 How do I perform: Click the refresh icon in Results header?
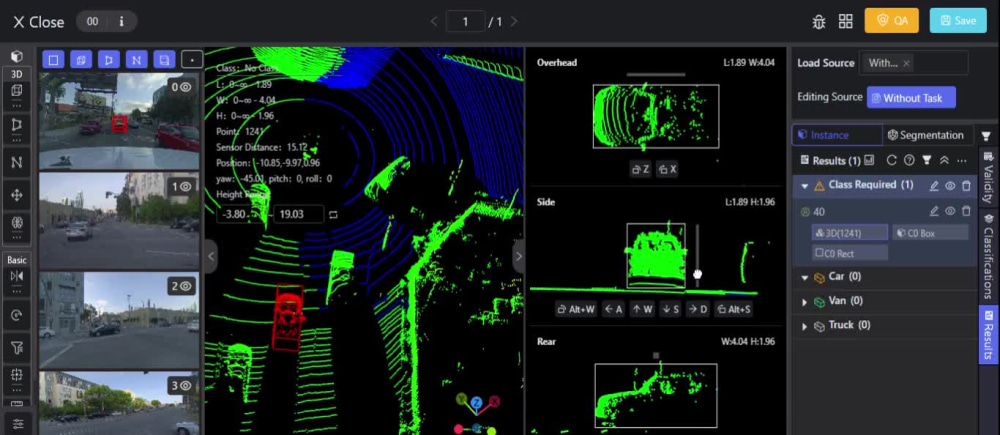(x=892, y=161)
